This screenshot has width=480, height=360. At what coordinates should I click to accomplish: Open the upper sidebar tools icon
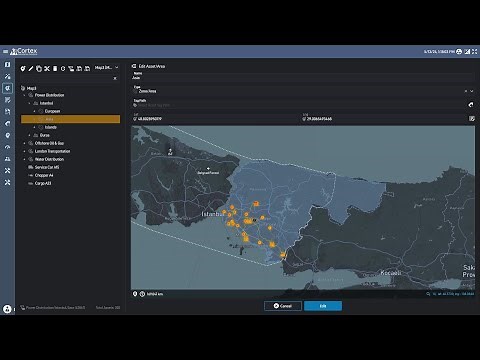coord(7,170)
